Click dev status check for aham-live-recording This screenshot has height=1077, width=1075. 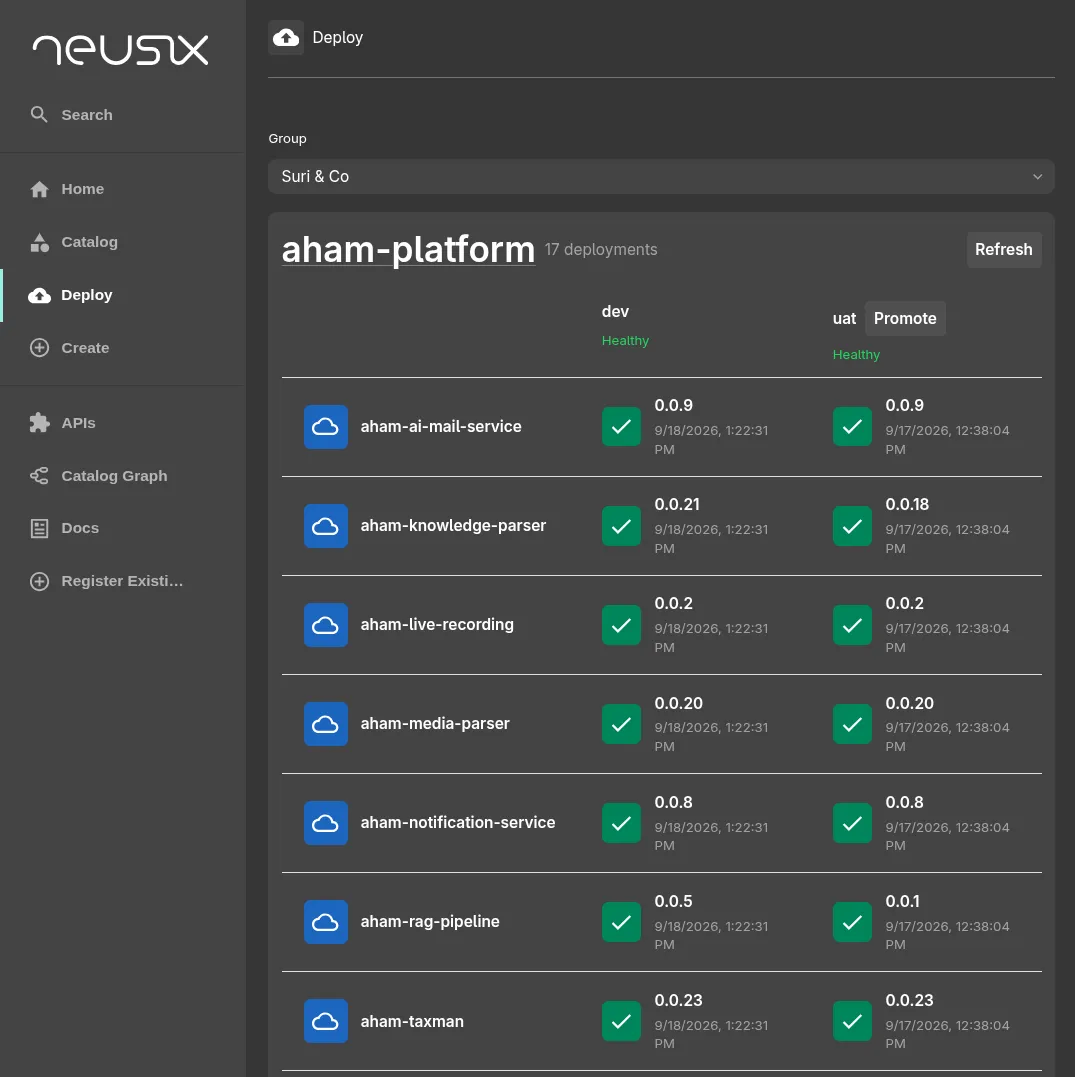tap(621, 625)
